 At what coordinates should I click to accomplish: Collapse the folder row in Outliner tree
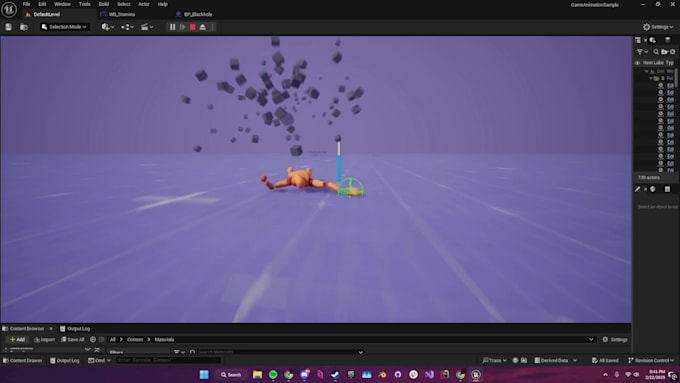click(651, 79)
